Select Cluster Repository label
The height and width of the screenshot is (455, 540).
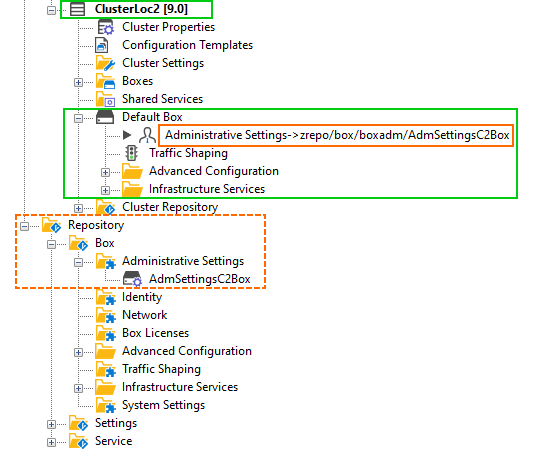pyautogui.click(x=170, y=207)
